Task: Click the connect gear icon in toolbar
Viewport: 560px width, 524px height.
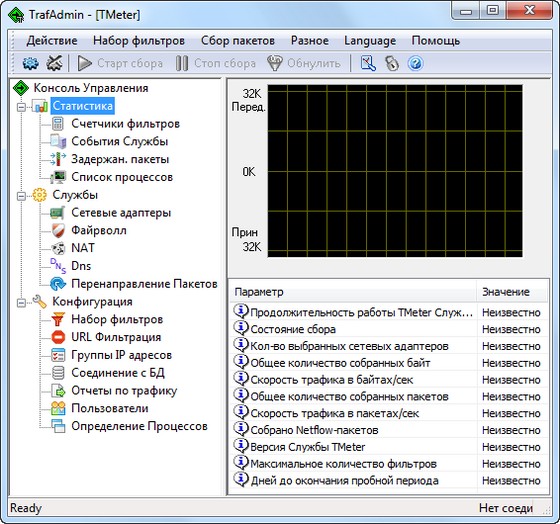Action: point(30,63)
